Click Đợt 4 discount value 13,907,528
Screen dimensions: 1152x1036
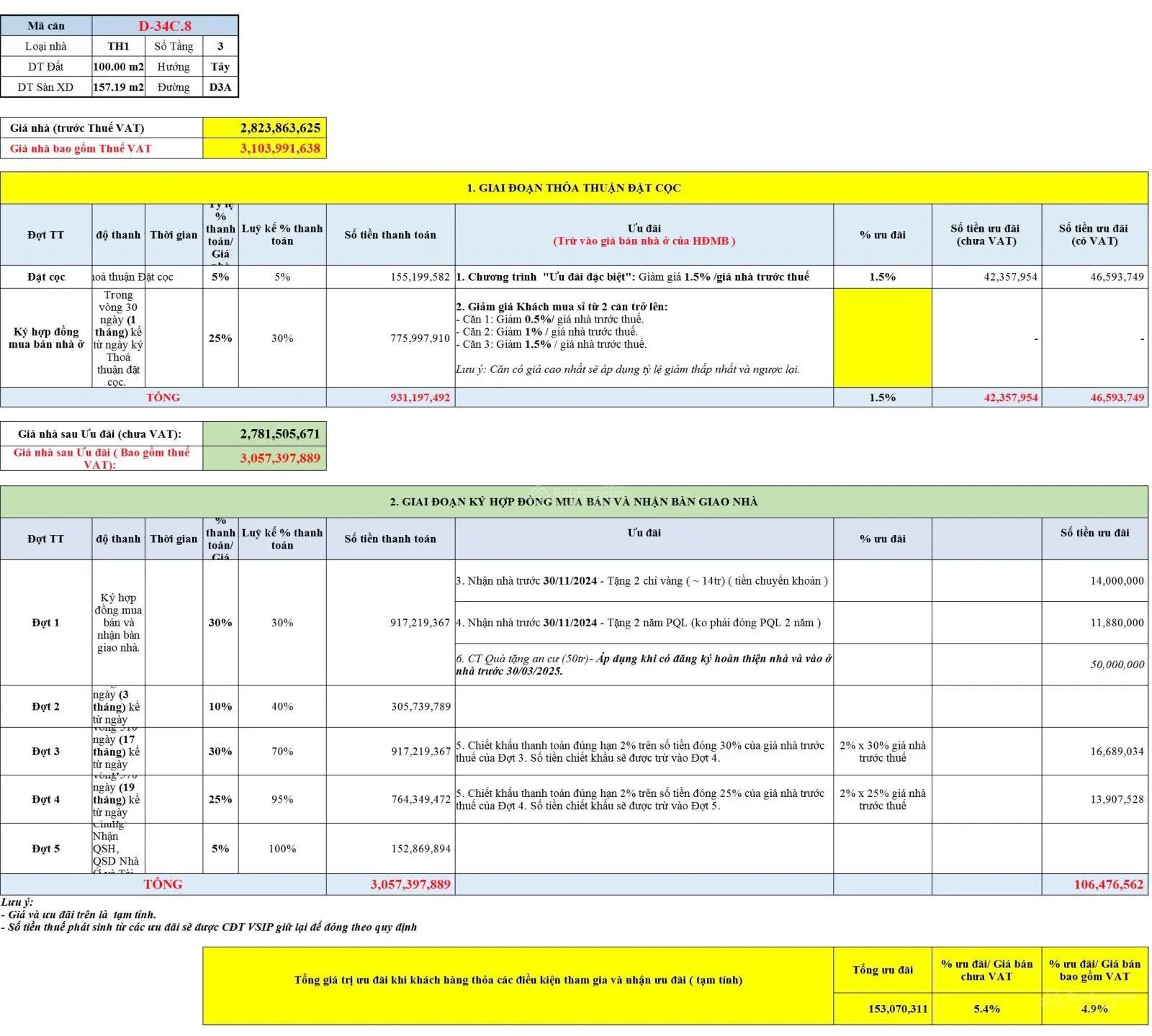(1095, 799)
